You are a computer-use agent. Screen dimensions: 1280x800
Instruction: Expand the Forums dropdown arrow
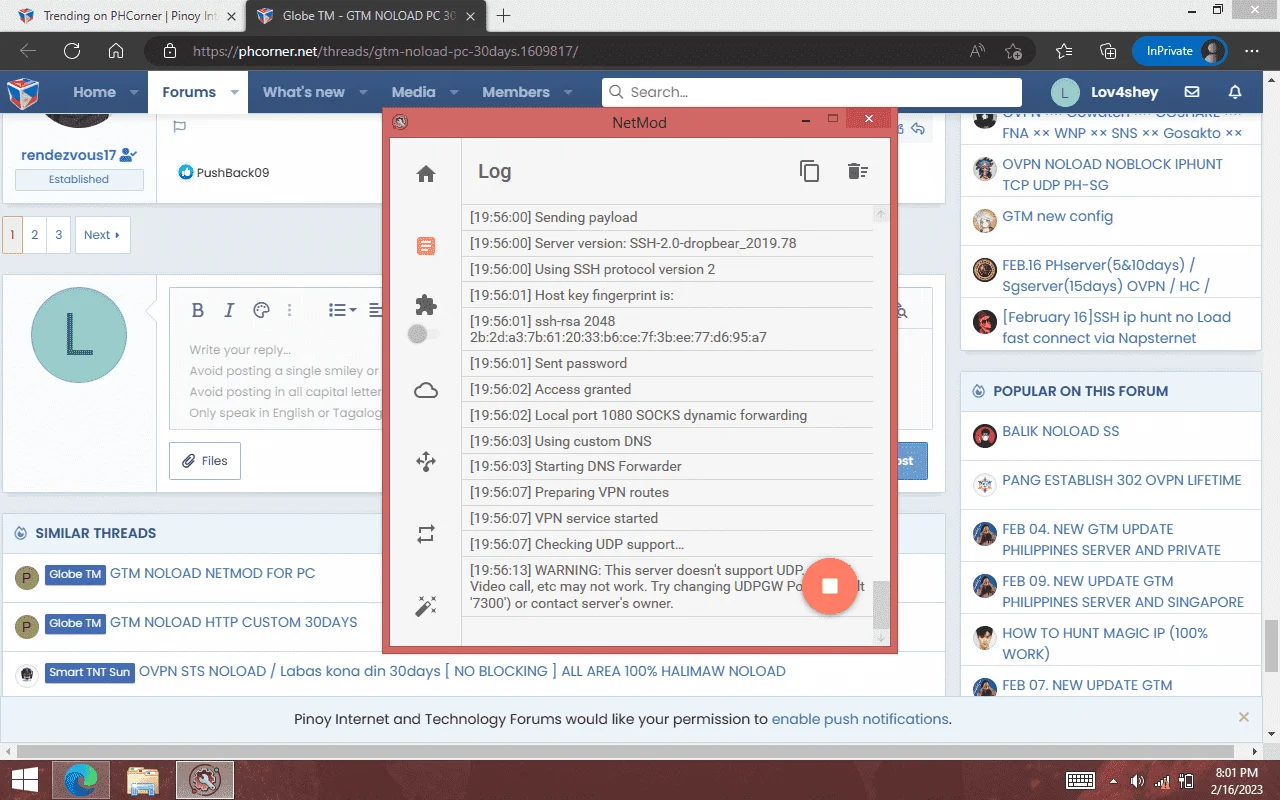point(235,92)
